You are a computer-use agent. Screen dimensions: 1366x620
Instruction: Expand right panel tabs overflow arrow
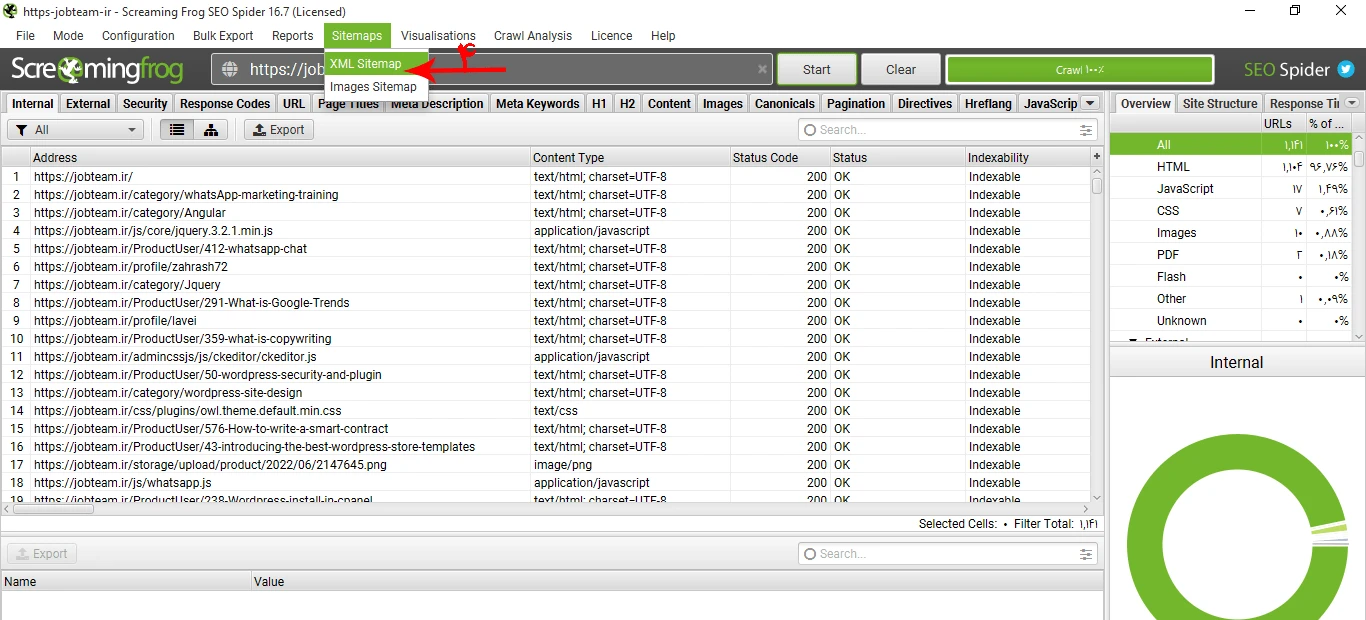(x=1352, y=103)
